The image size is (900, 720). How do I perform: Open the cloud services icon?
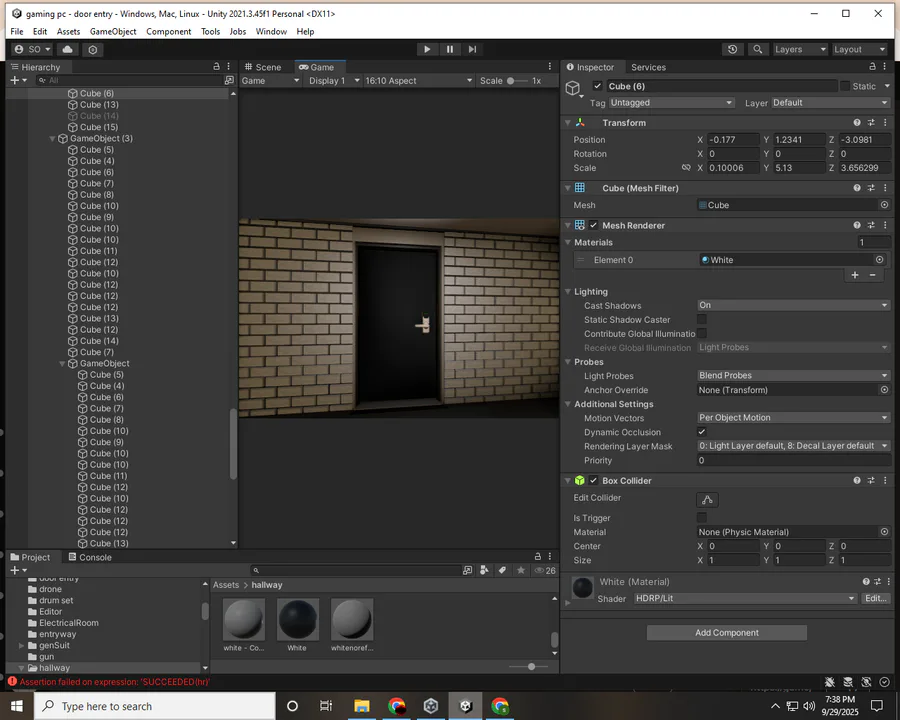[x=67, y=49]
